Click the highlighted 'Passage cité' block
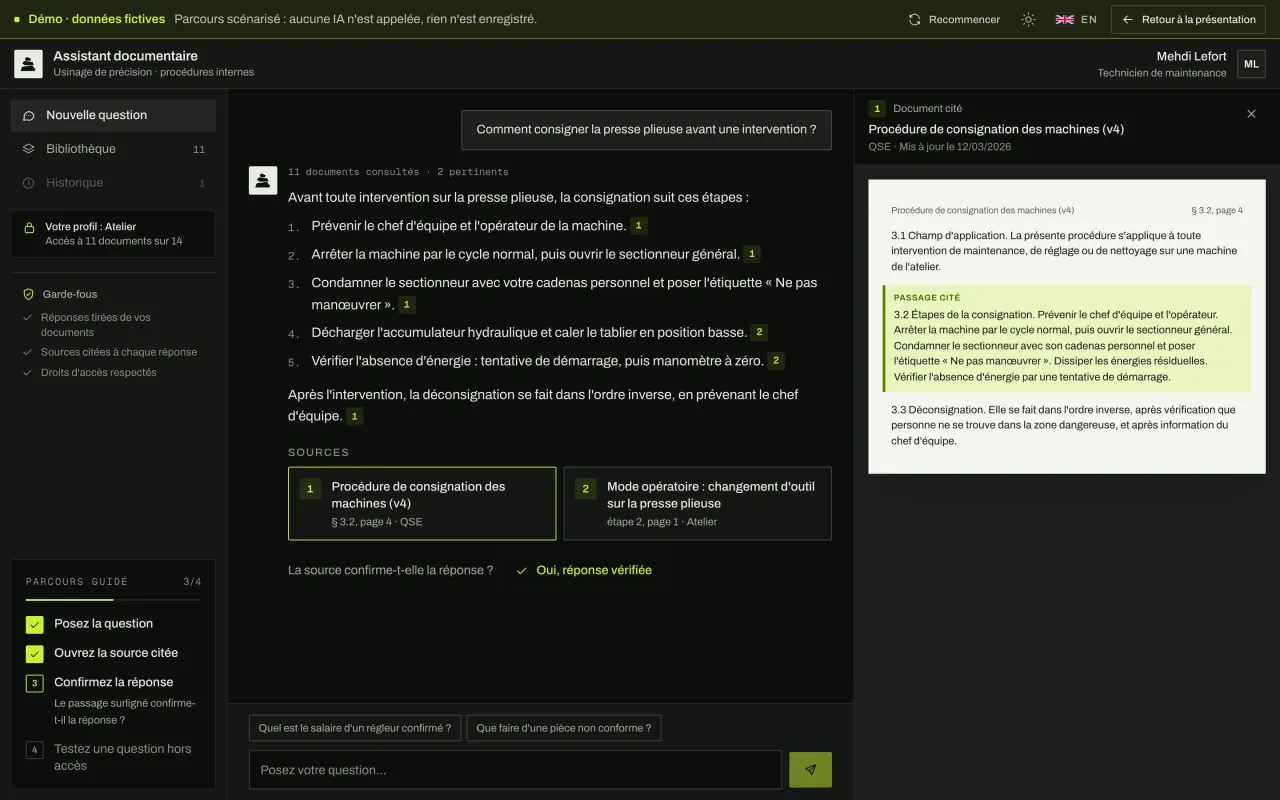Screen dimensions: 1280x800 (x=1067, y=339)
